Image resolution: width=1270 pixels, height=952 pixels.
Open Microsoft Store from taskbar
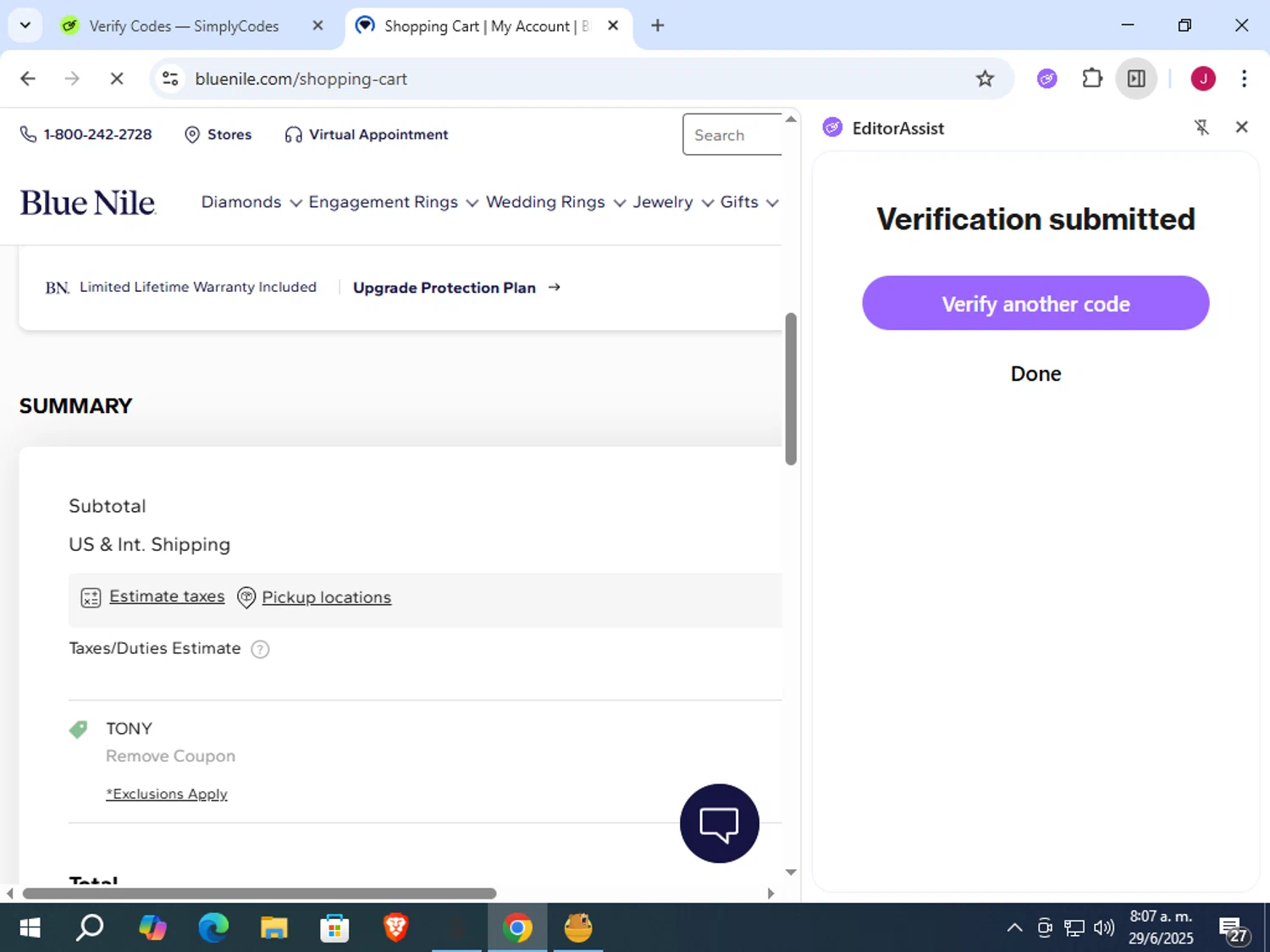[x=334, y=927]
